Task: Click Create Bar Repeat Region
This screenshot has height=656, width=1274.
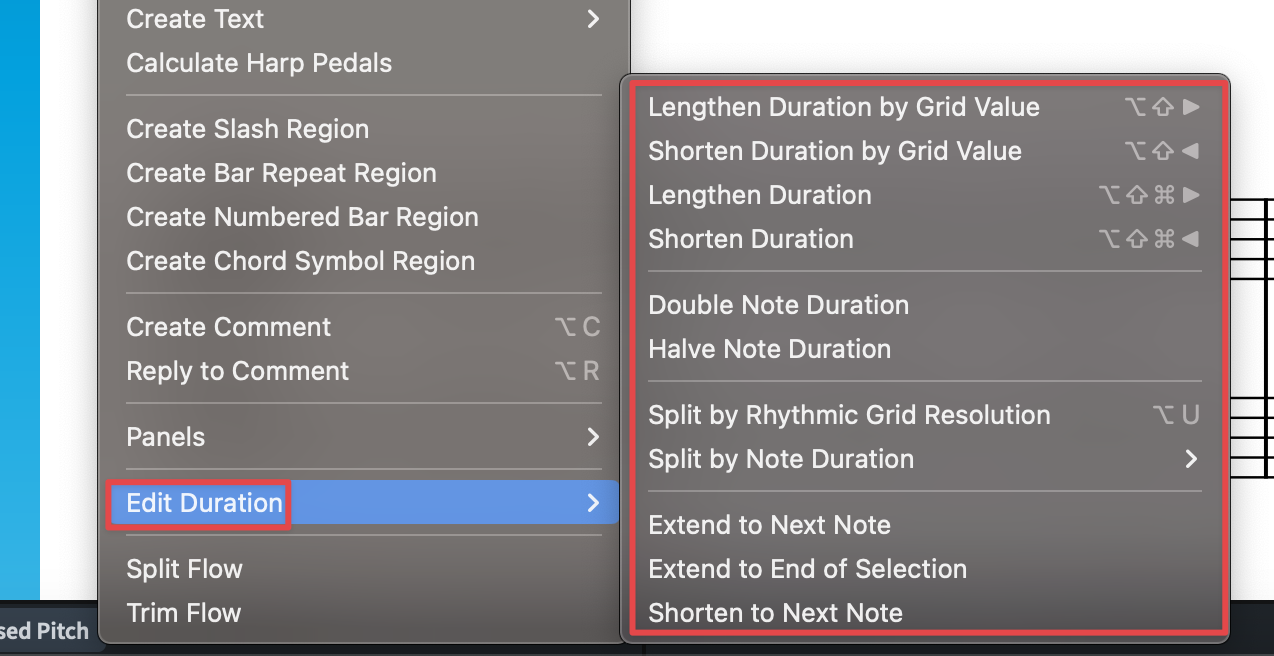Action: [281, 173]
